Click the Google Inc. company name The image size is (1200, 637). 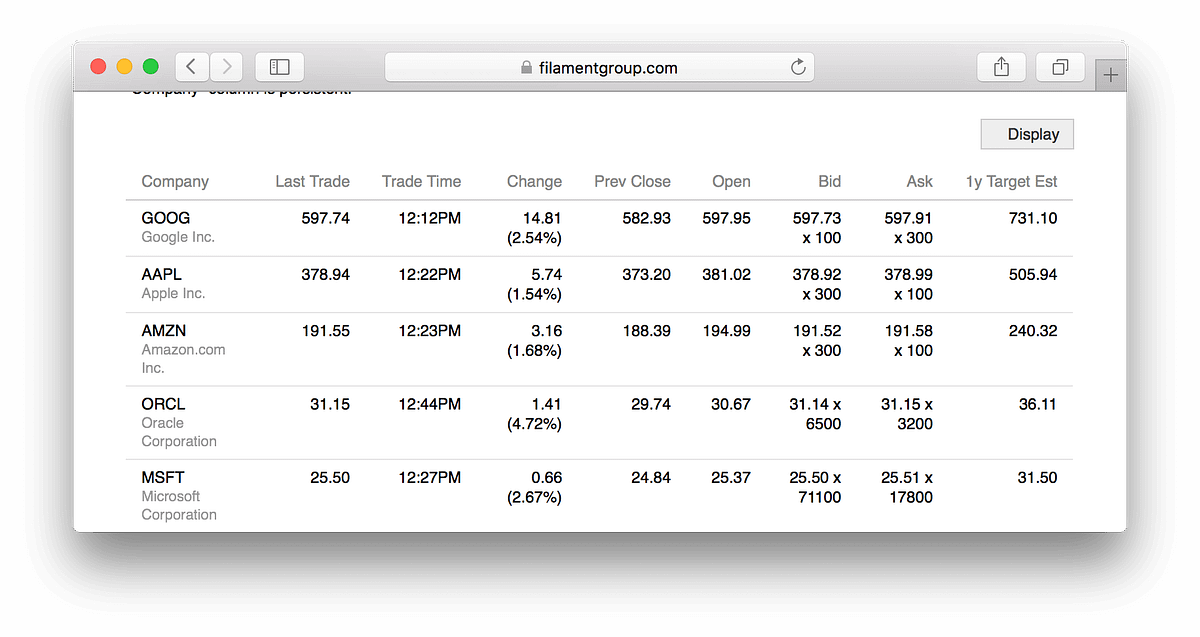point(178,237)
